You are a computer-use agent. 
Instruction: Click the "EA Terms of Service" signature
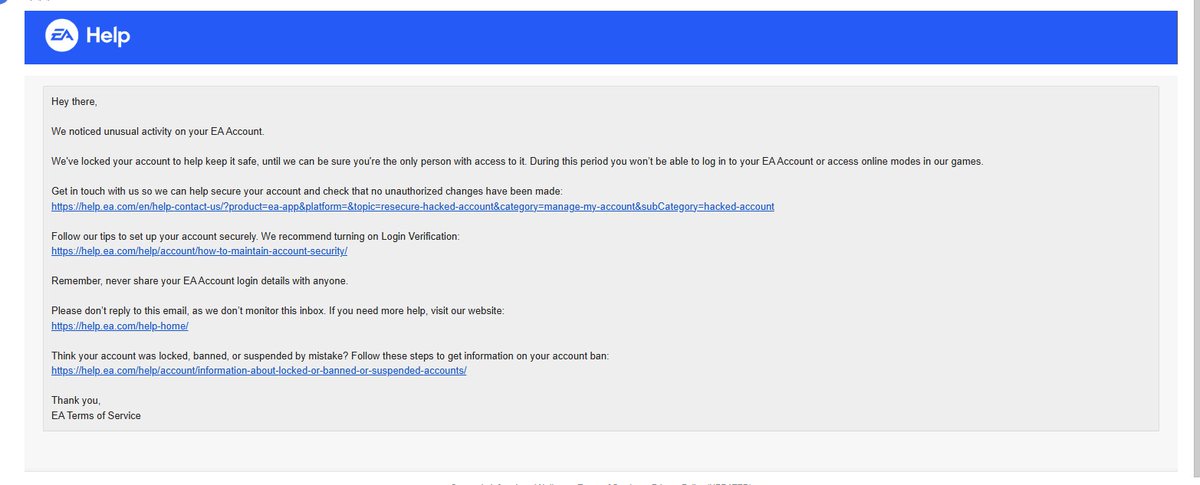point(96,415)
